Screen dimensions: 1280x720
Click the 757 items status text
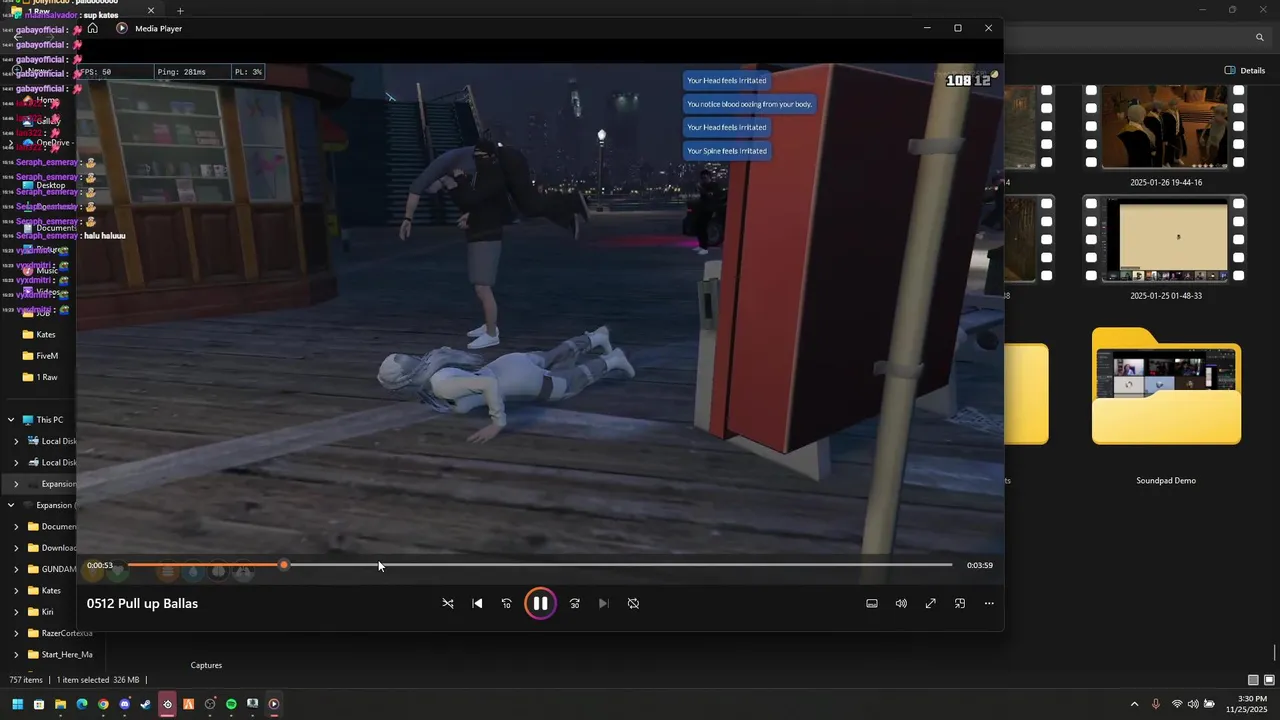[x=26, y=680]
